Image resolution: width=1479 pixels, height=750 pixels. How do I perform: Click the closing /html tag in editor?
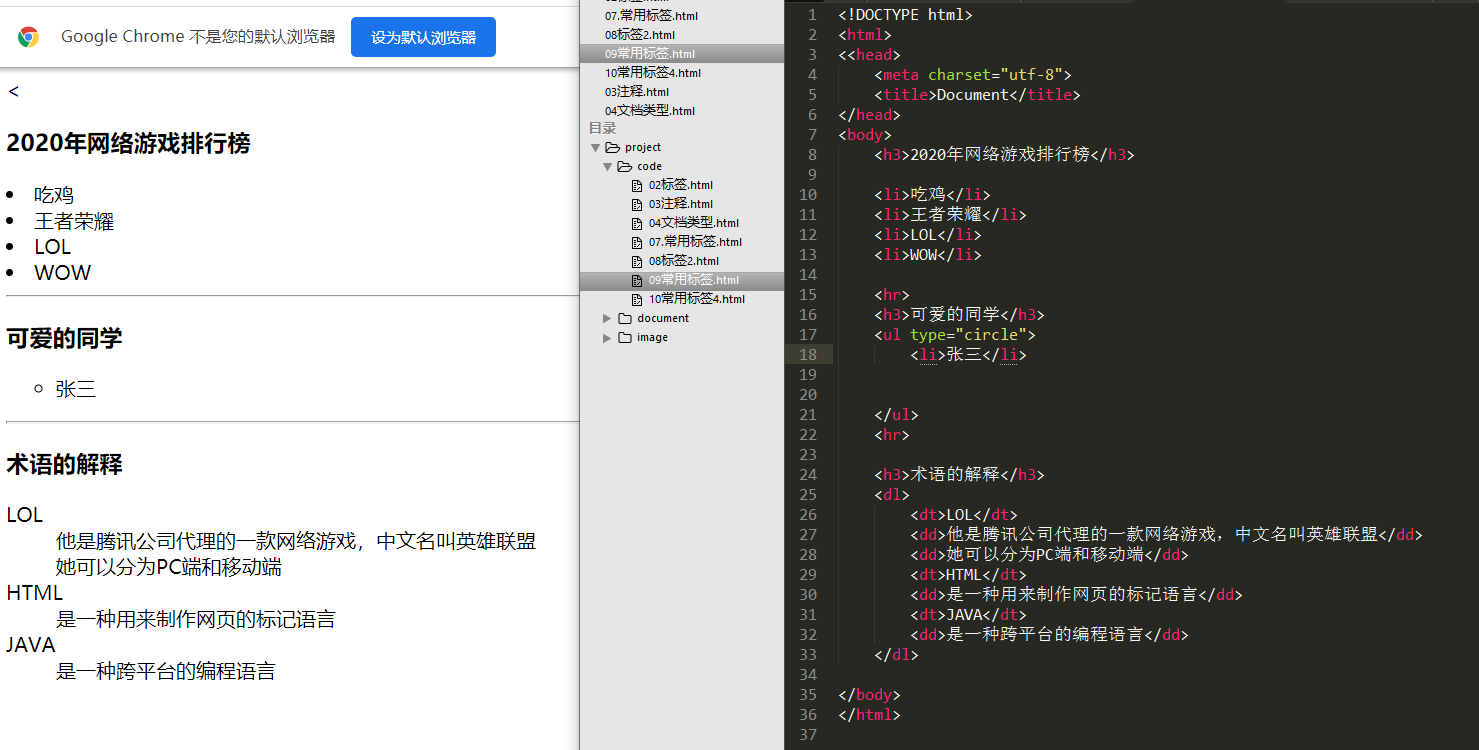coord(869,715)
